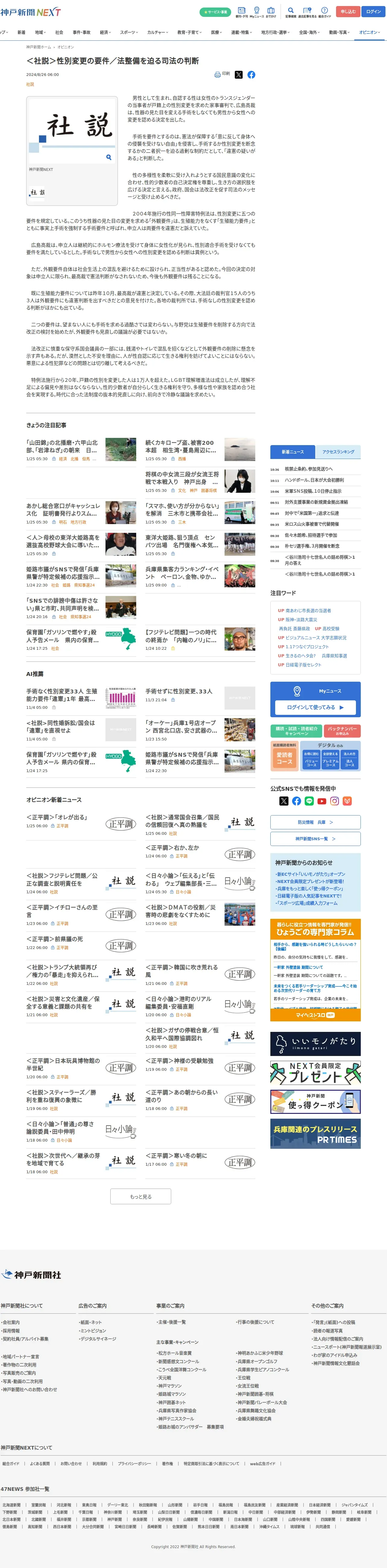The width and height of the screenshot is (387, 1568).
Task: Expand the 地方行政・選挙 nav dropdown
Action: click(276, 32)
